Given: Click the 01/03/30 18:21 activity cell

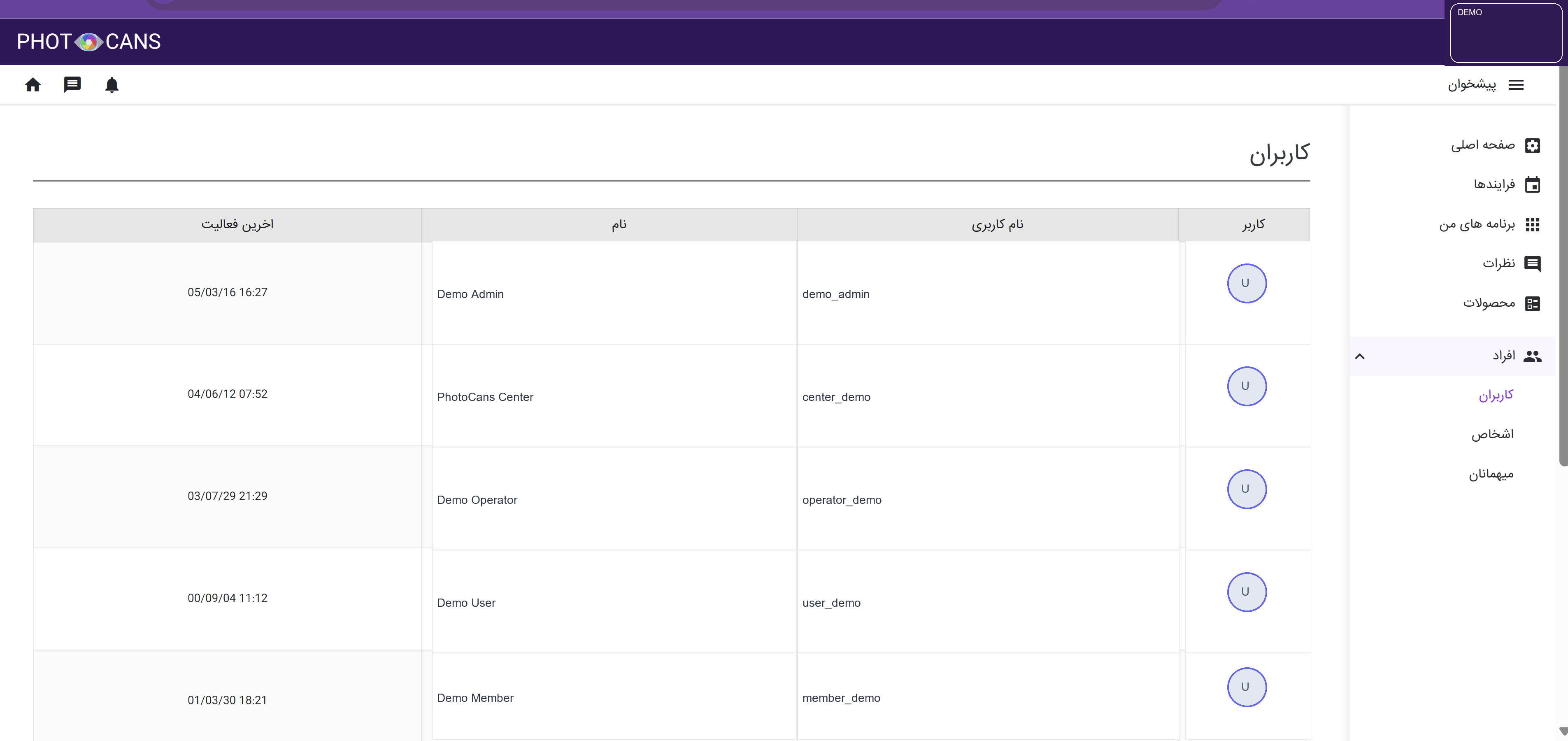Looking at the screenshot, I should 228,695.
